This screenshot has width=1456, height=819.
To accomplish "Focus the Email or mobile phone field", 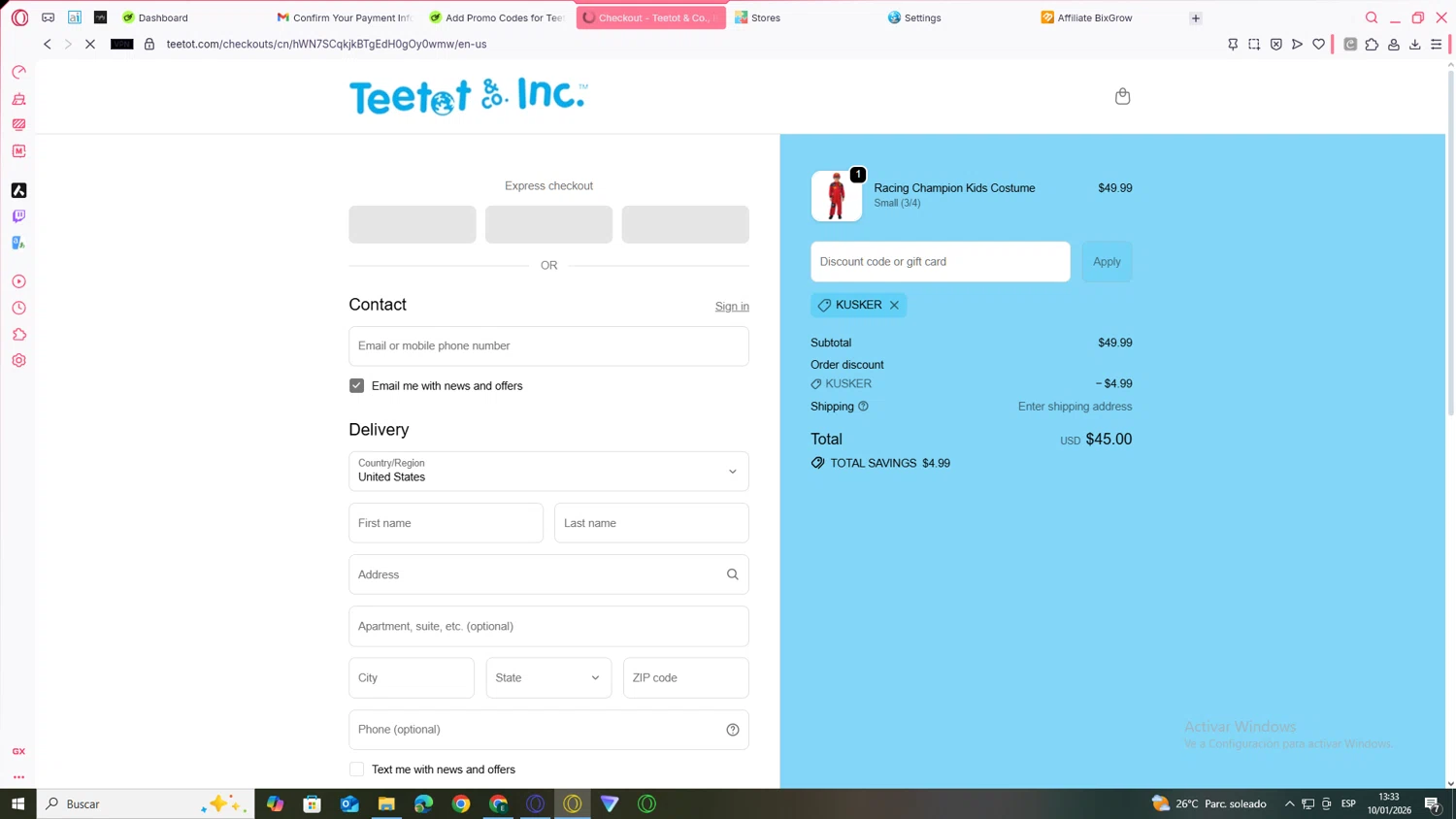I will [x=548, y=346].
